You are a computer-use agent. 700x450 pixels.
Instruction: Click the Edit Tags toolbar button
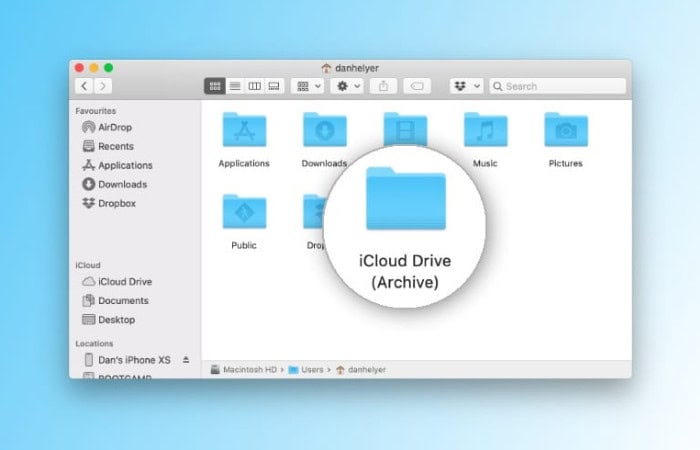(x=417, y=86)
